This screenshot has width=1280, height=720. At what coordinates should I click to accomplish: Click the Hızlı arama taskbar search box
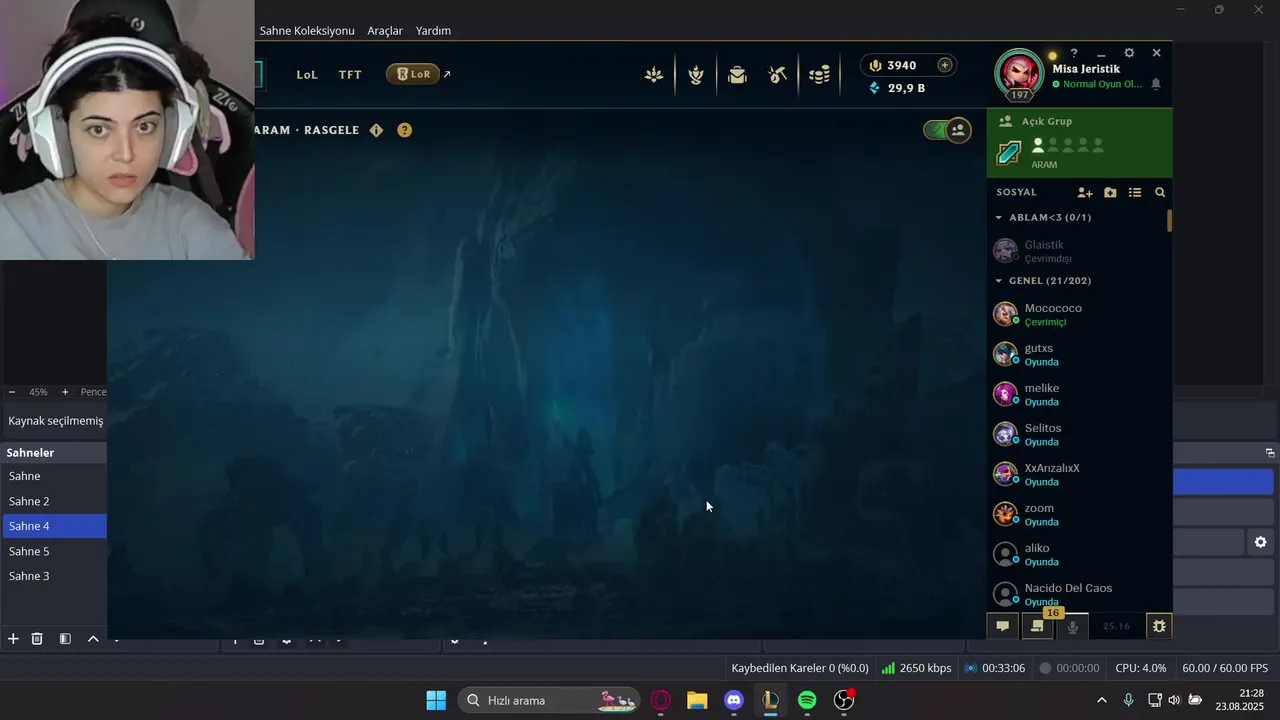click(551, 700)
